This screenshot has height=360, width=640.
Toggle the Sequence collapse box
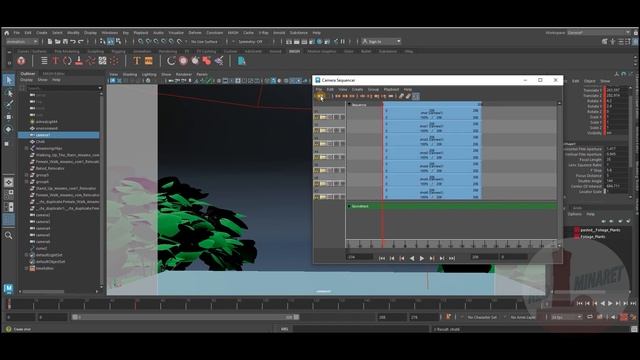(x=349, y=104)
